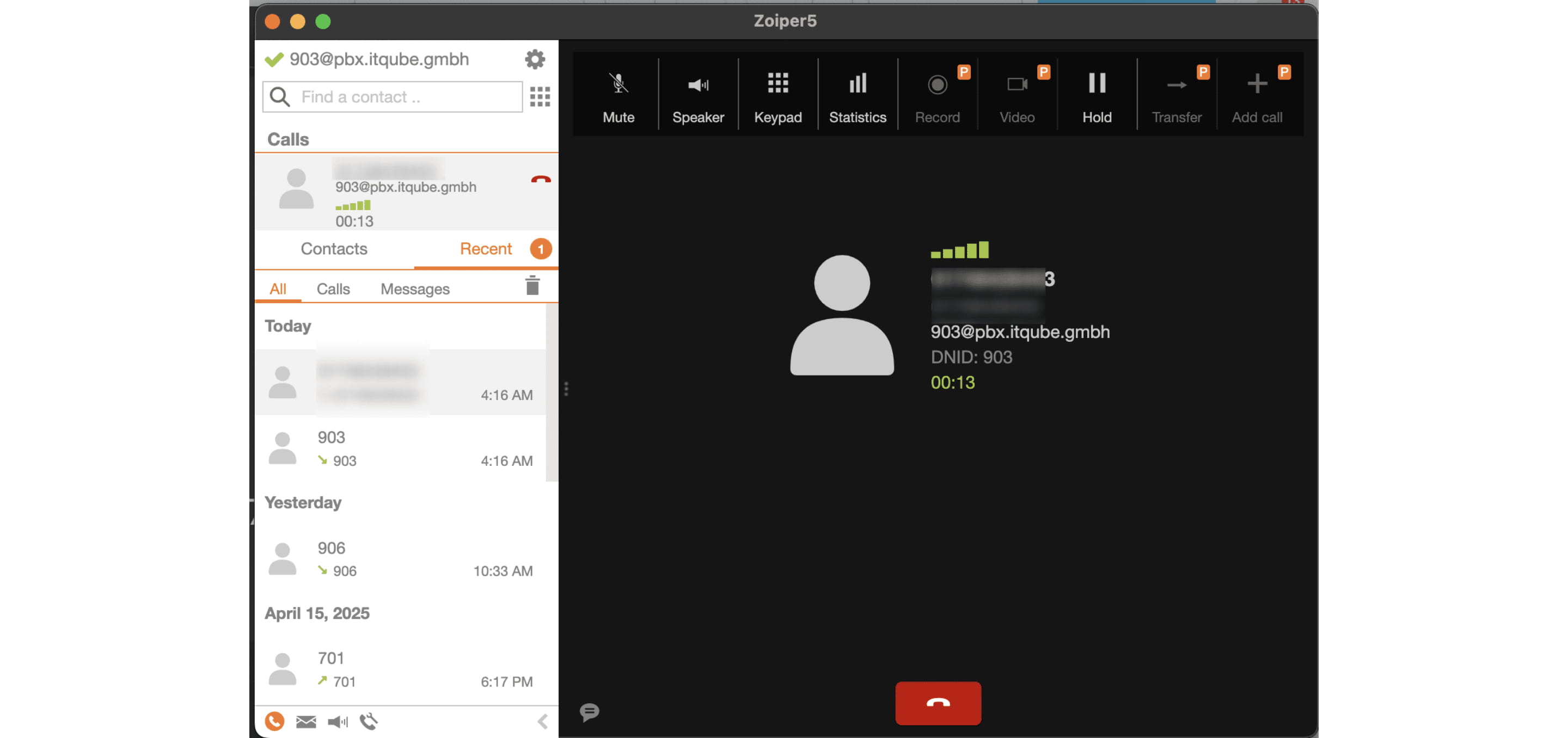The image size is (1568, 738).
Task: Open the Keypad in the call toolbar
Action: tap(777, 94)
